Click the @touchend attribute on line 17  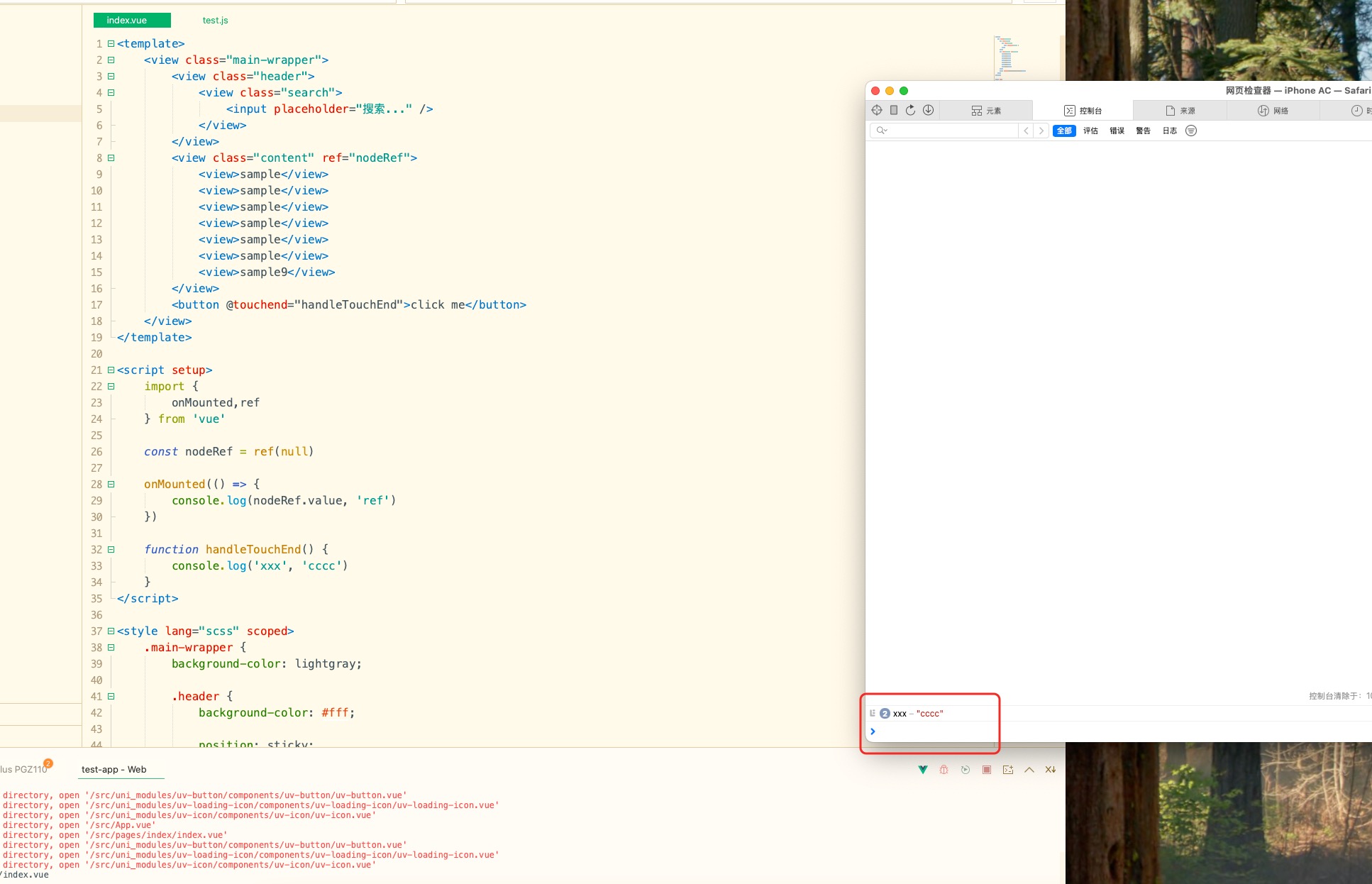coord(257,305)
